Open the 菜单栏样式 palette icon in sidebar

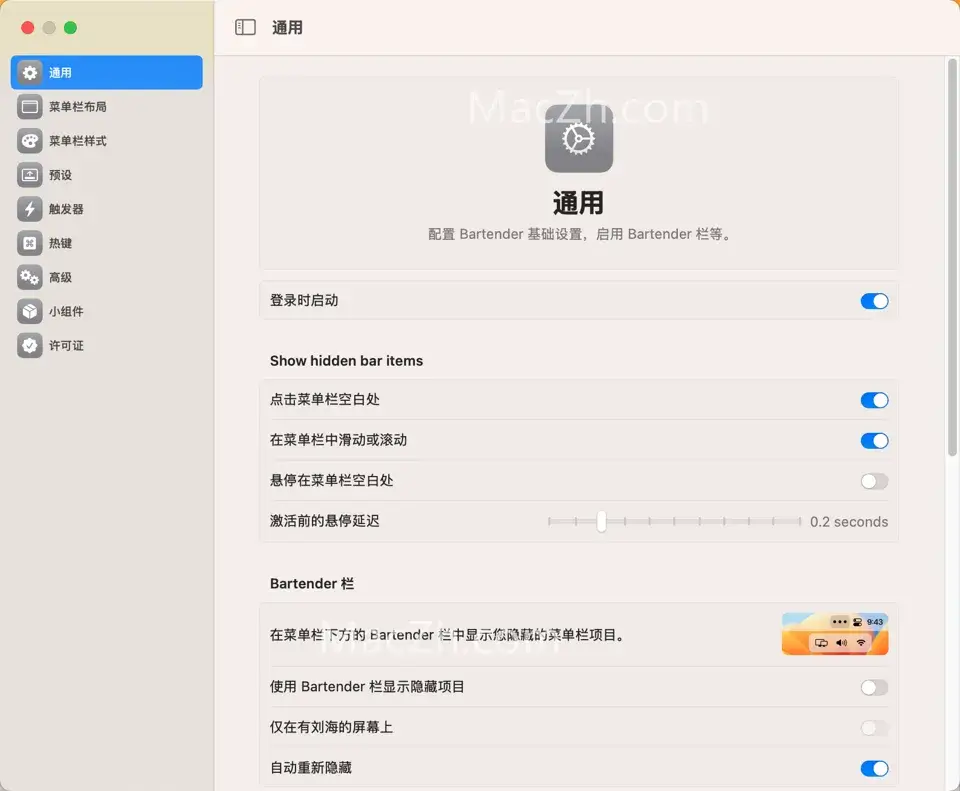pos(29,141)
